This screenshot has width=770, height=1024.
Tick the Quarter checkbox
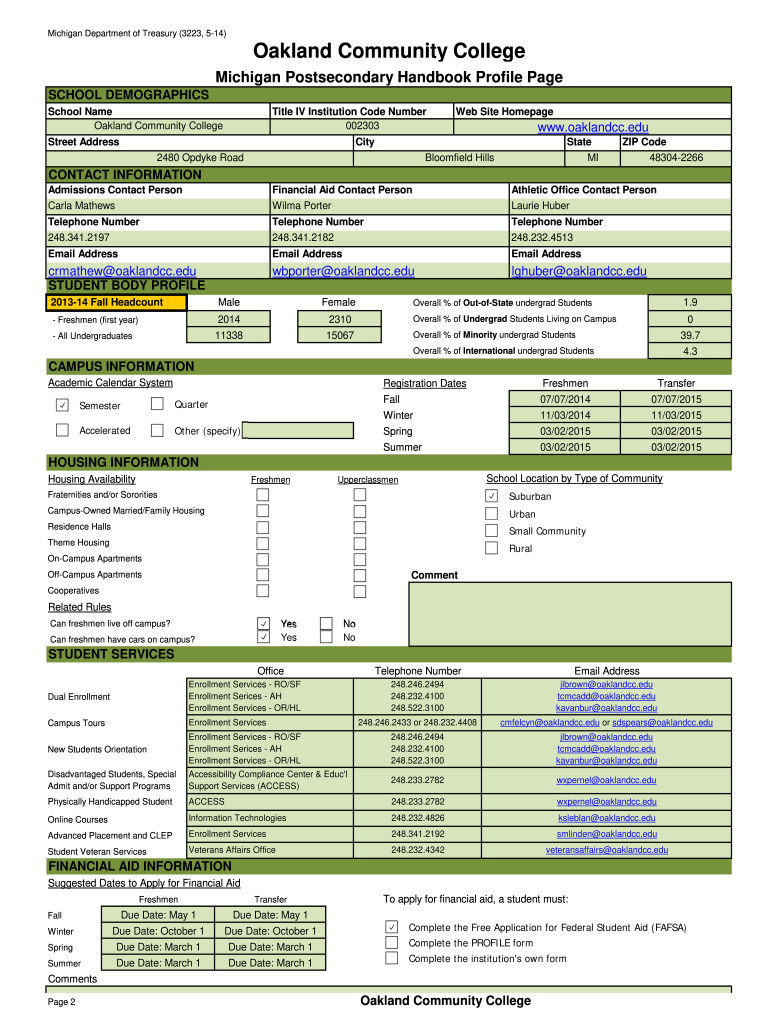click(157, 404)
